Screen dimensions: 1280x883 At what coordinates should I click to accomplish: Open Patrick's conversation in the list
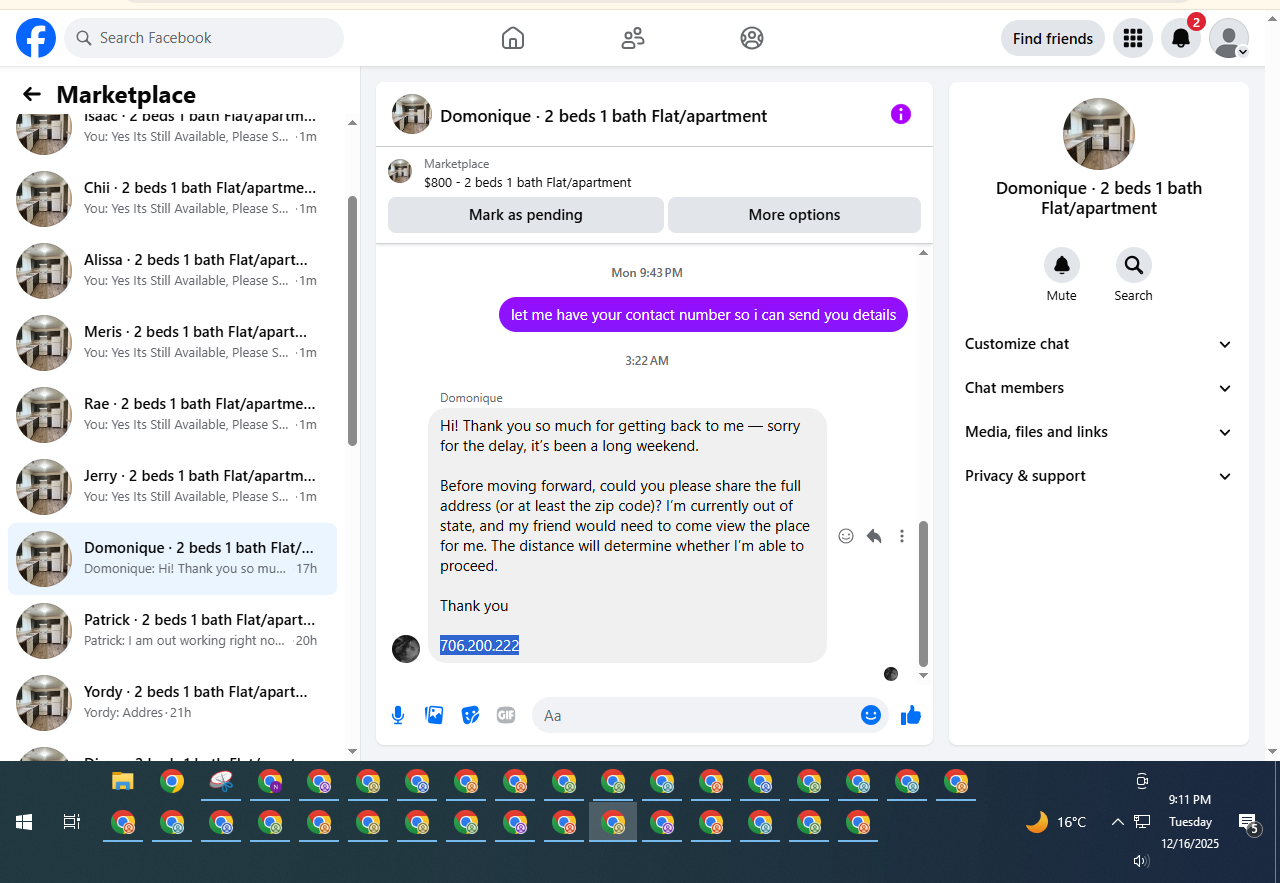tap(172, 630)
